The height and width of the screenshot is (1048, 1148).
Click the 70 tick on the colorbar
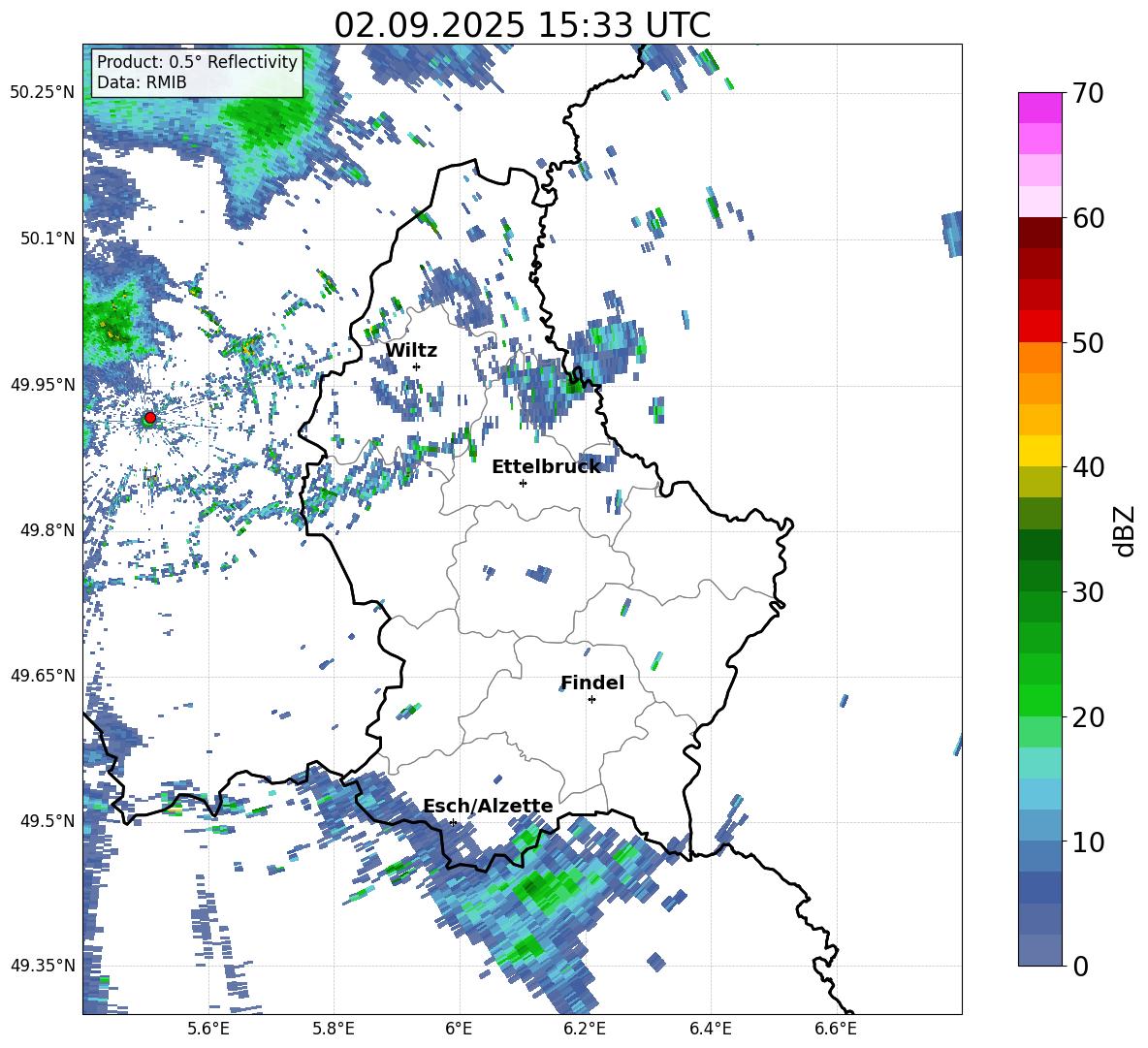pyautogui.click(x=1088, y=93)
